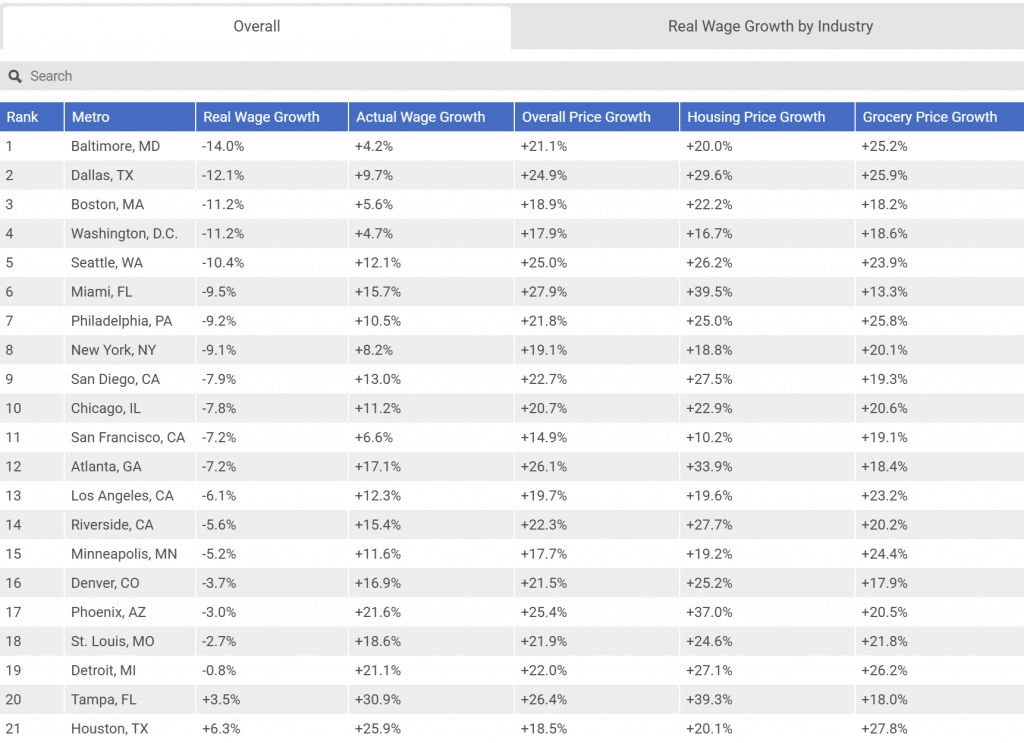The height and width of the screenshot is (743, 1024).
Task: Click the search magnifier icon
Action: point(15,76)
